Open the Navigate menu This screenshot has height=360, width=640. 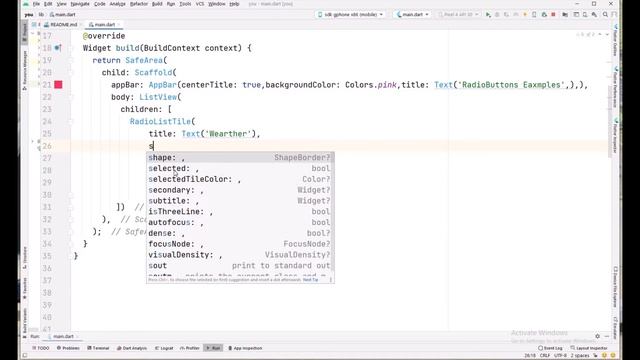point(80,4)
